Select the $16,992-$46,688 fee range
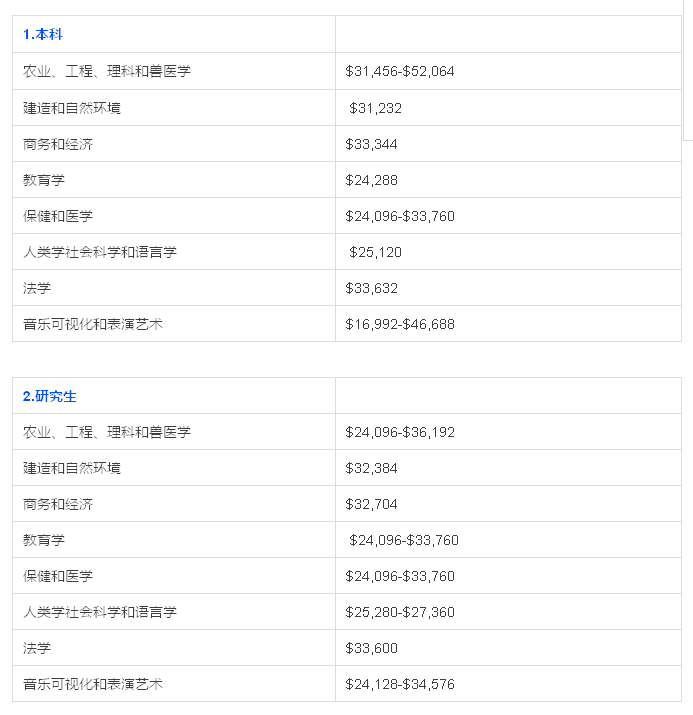The width and height of the screenshot is (693, 715). pyautogui.click(x=400, y=324)
